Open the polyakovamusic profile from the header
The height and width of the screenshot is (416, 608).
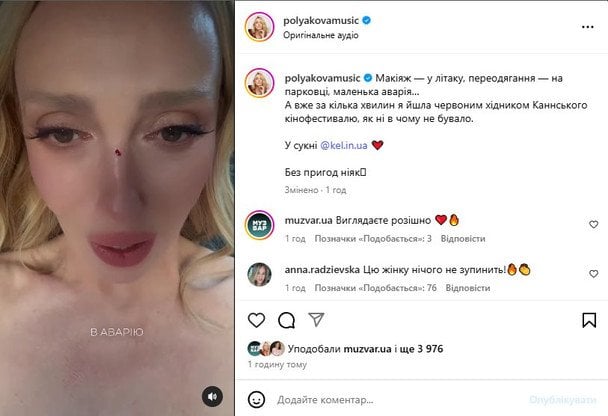click(321, 21)
